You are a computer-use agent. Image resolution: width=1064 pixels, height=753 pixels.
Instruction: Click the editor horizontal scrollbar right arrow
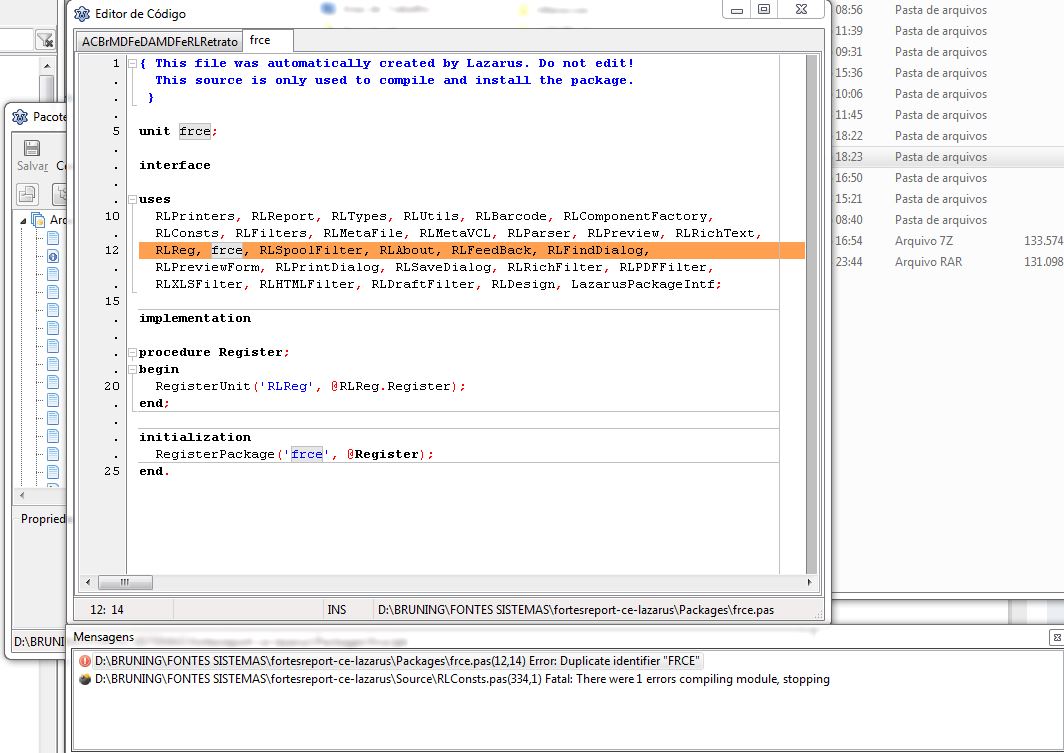tap(809, 582)
